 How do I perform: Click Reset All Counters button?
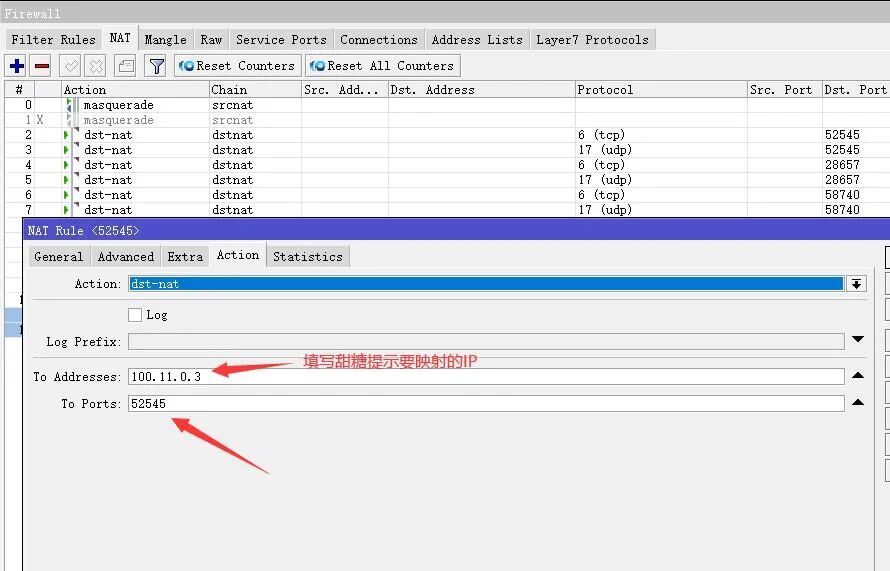point(382,66)
